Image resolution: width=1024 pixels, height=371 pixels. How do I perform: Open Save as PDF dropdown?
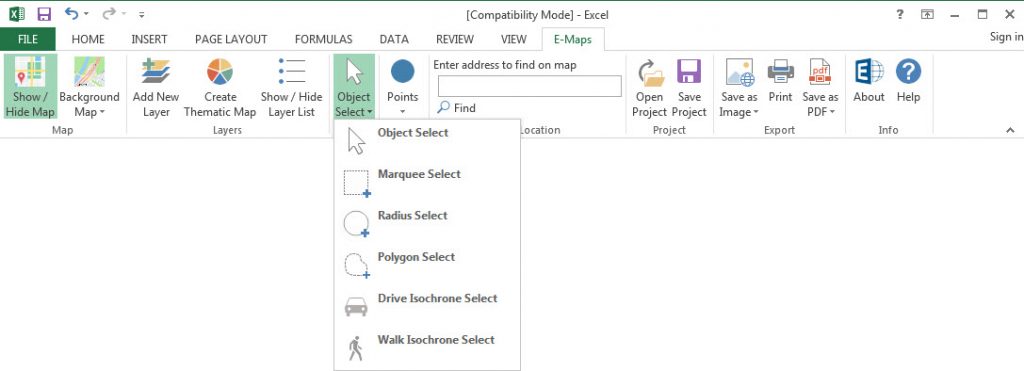pos(820,88)
